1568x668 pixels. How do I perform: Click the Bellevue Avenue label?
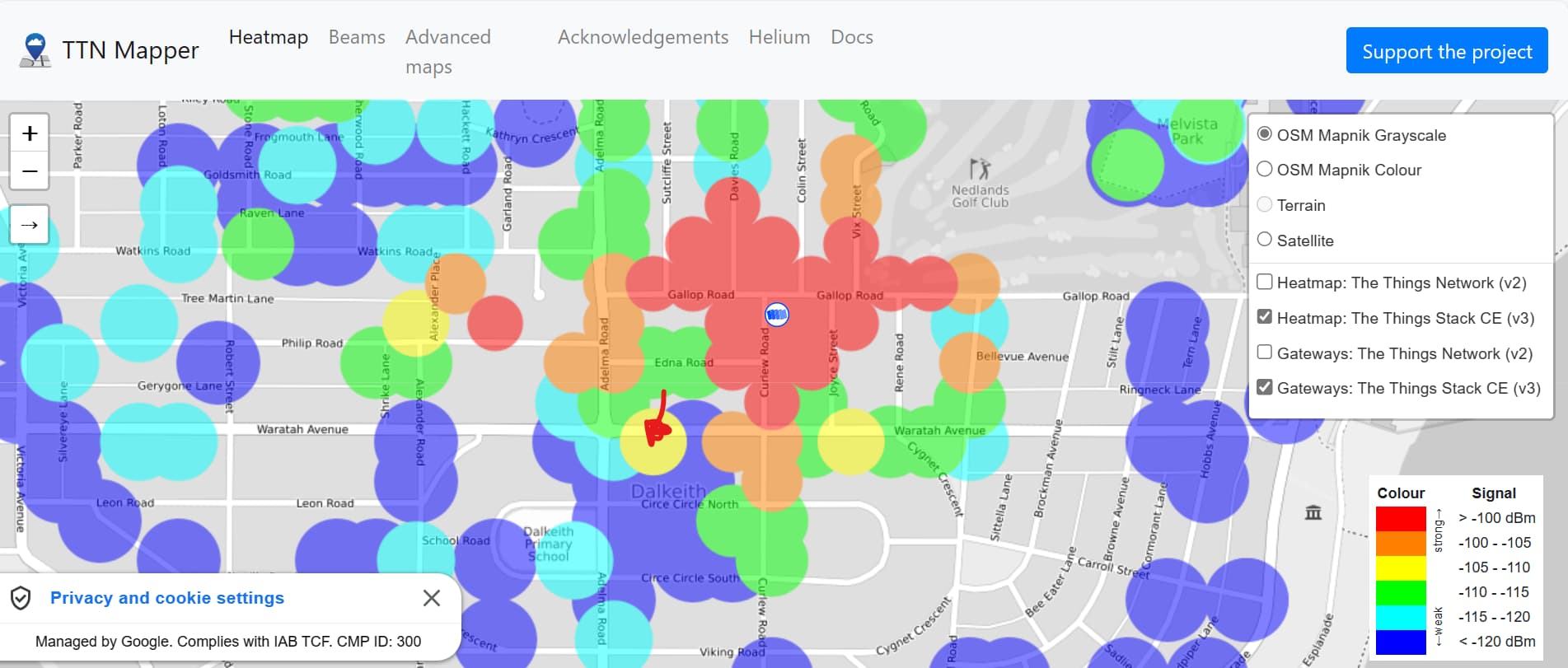pos(1023,357)
